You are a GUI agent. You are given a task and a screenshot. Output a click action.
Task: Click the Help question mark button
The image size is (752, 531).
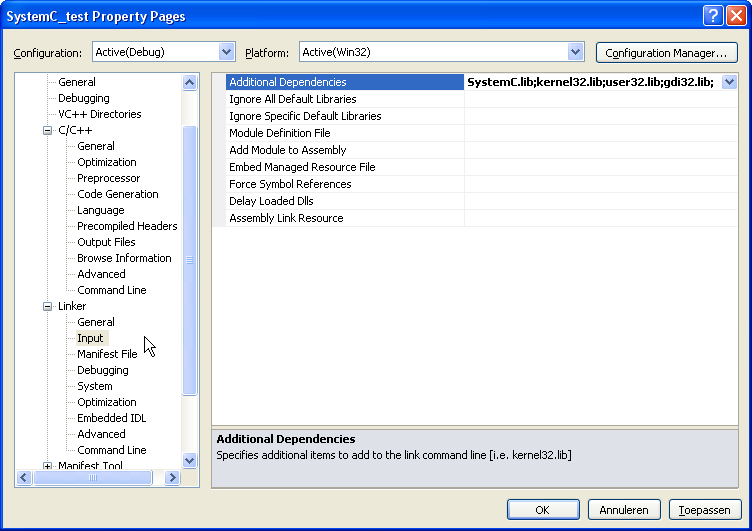(x=713, y=16)
